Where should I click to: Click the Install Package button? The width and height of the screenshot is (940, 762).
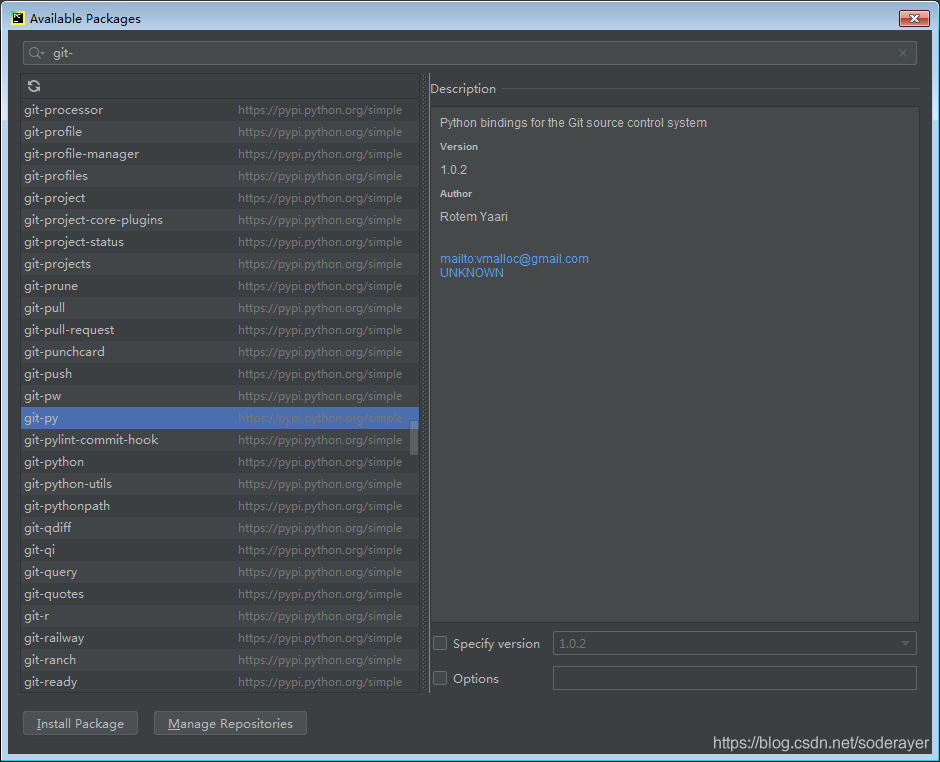click(x=80, y=722)
